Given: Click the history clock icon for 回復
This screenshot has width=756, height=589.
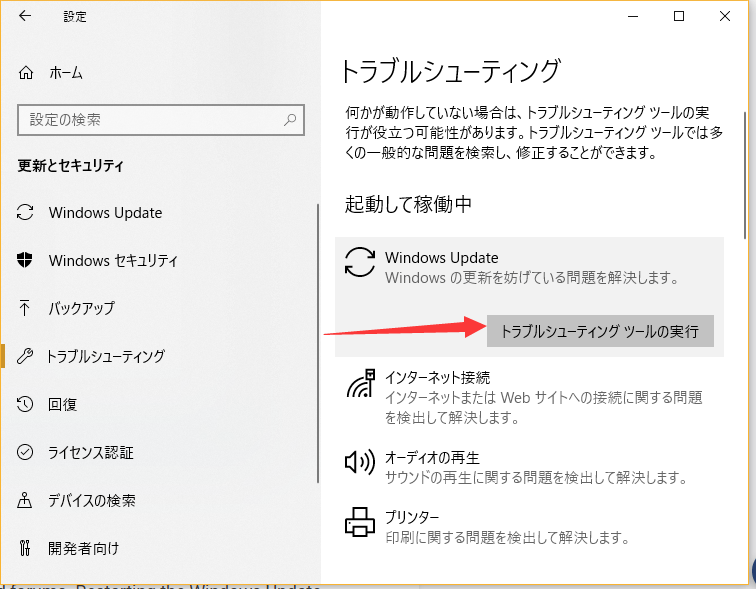Looking at the screenshot, I should pyautogui.click(x=25, y=404).
